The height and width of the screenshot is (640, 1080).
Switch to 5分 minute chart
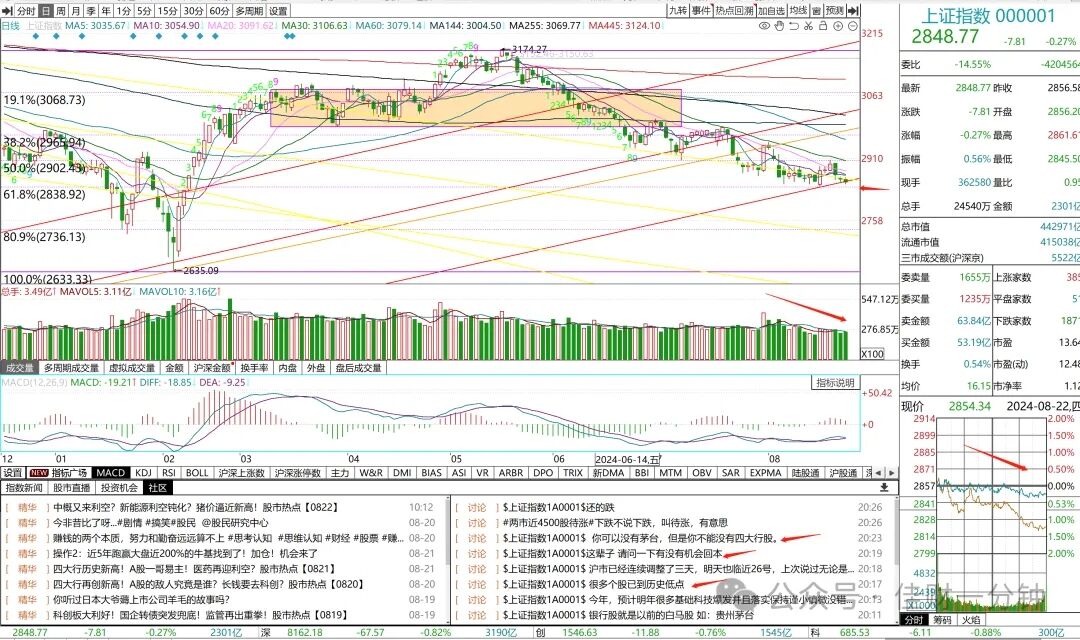144,11
